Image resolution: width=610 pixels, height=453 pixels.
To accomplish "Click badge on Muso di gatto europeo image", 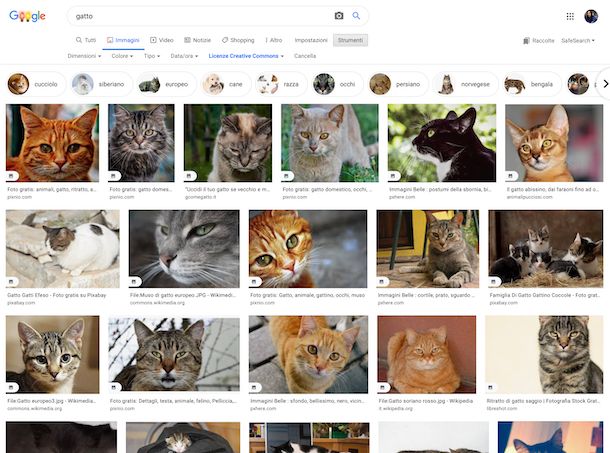I will pos(134,281).
